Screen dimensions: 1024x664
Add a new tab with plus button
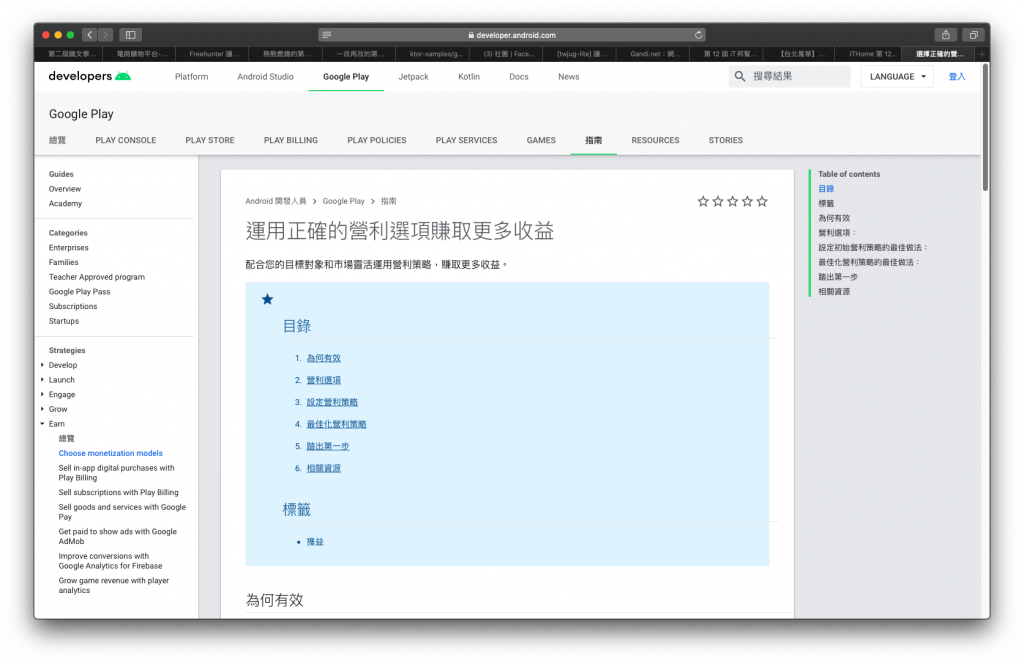tap(982, 54)
